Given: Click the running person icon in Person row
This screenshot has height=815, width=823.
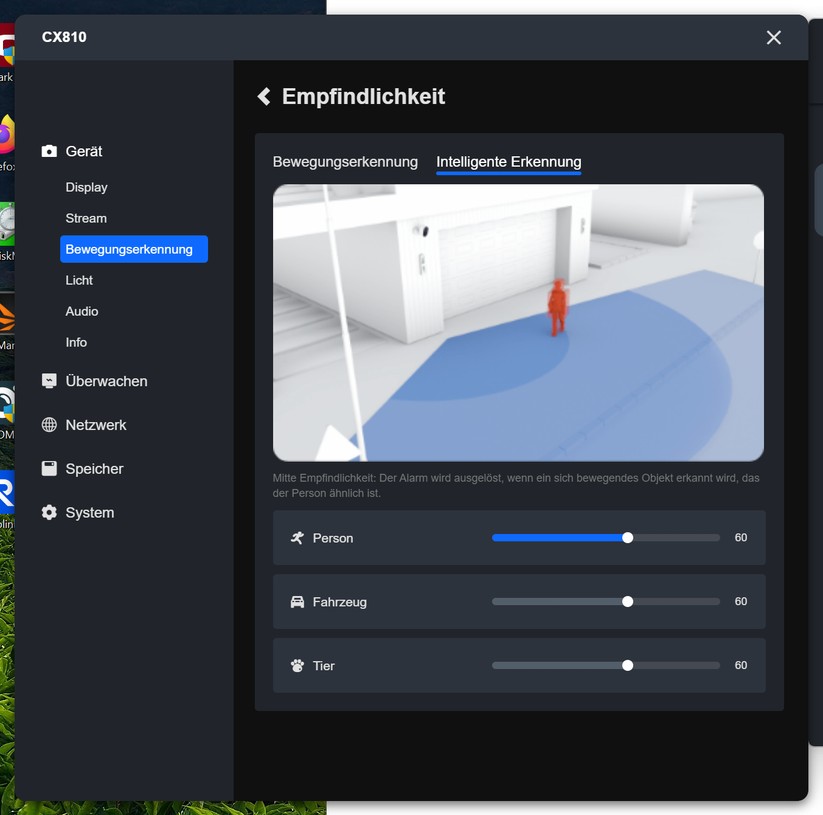Looking at the screenshot, I should [297, 537].
